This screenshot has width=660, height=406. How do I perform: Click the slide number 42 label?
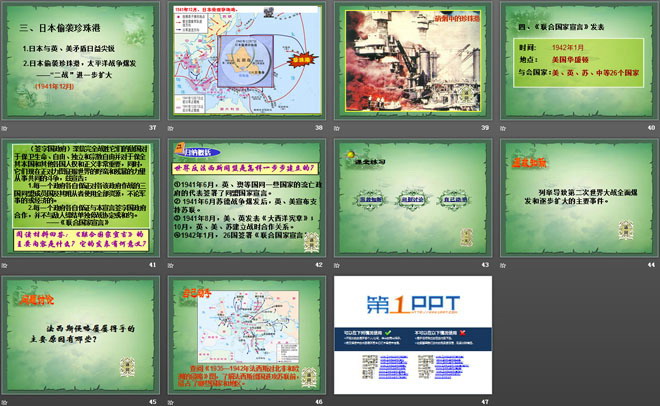[x=319, y=265]
